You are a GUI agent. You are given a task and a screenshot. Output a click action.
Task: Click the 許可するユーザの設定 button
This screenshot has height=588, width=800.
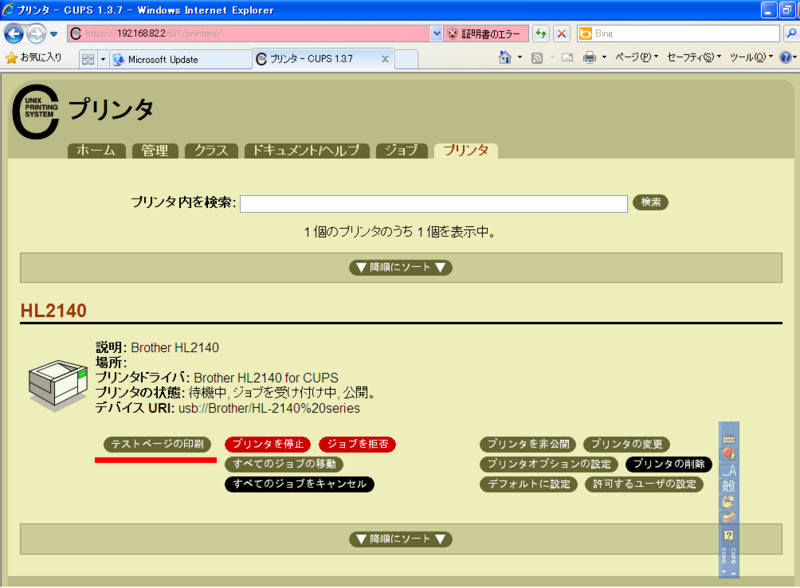[x=644, y=484]
